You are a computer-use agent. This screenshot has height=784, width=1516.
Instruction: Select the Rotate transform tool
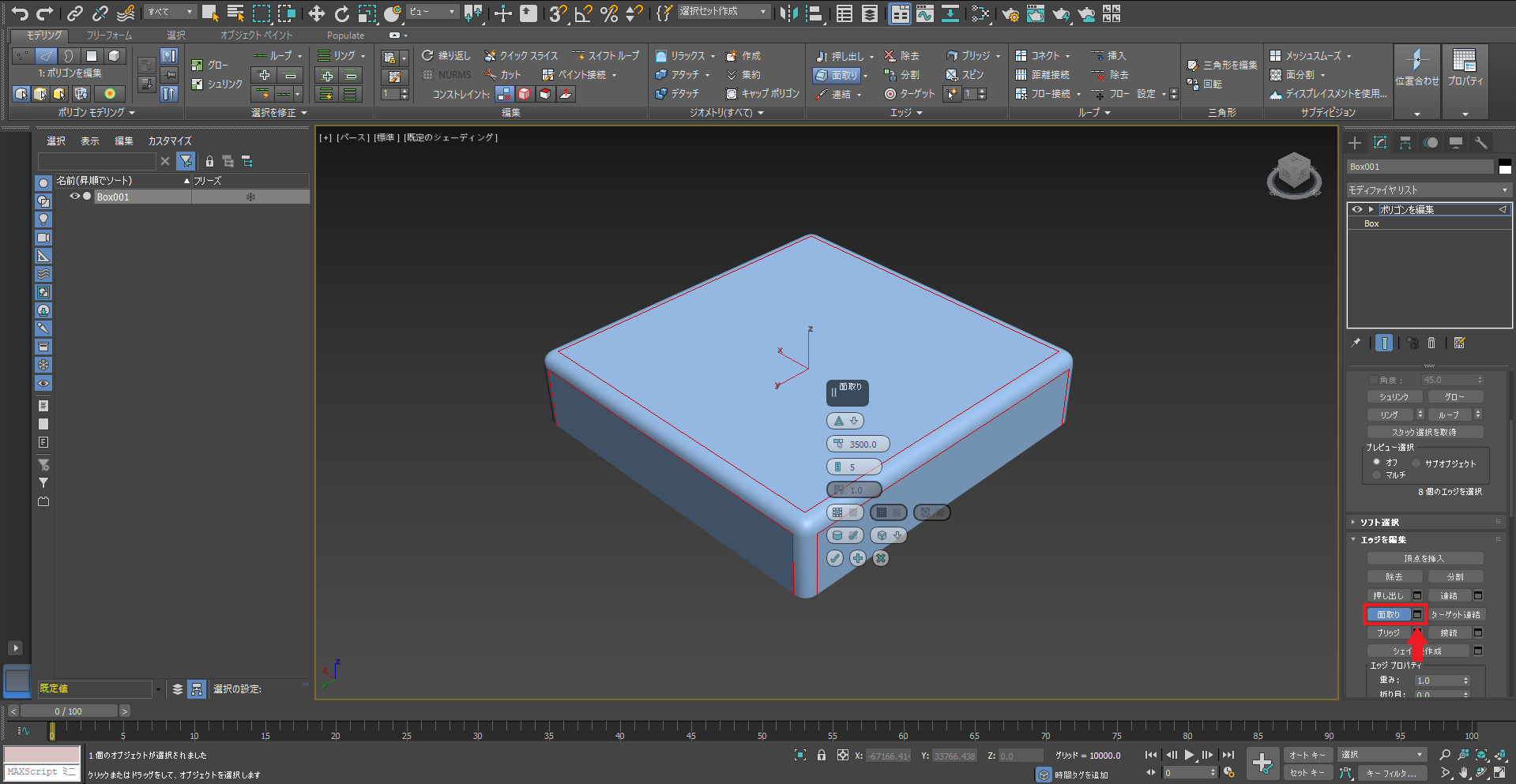pos(341,13)
